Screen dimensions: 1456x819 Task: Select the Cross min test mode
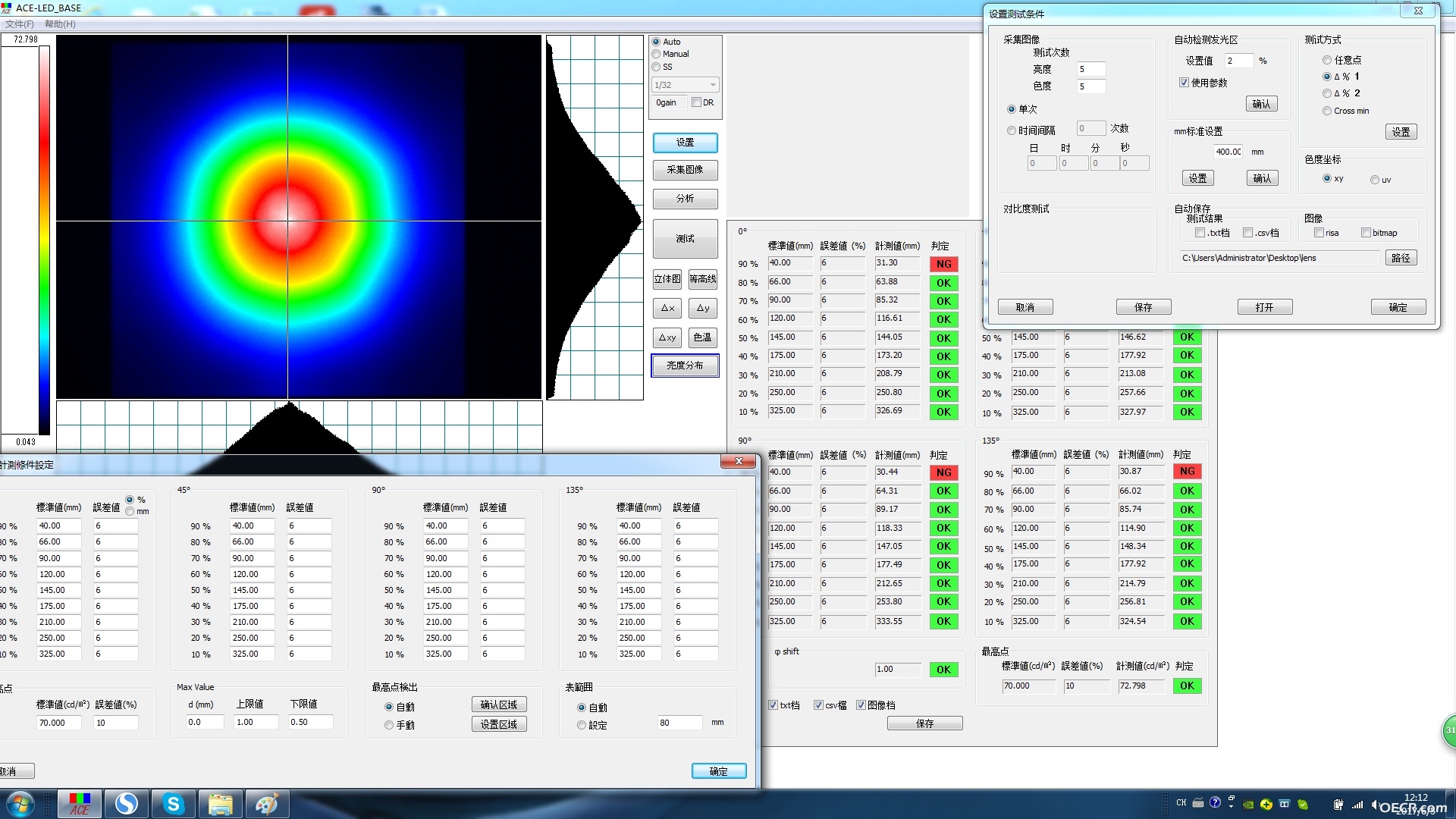tap(1346, 111)
